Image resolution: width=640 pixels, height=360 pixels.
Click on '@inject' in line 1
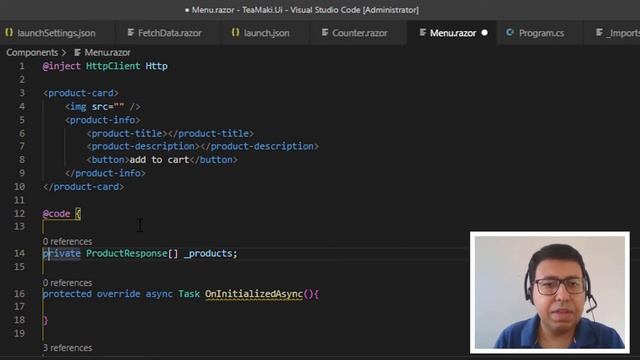[62, 66]
